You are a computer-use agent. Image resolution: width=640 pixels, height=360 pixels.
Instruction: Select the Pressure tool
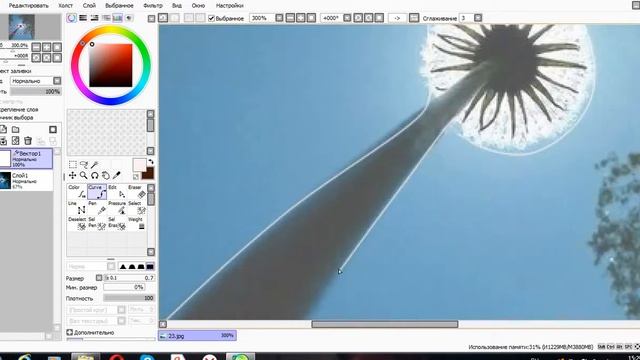(x=117, y=208)
